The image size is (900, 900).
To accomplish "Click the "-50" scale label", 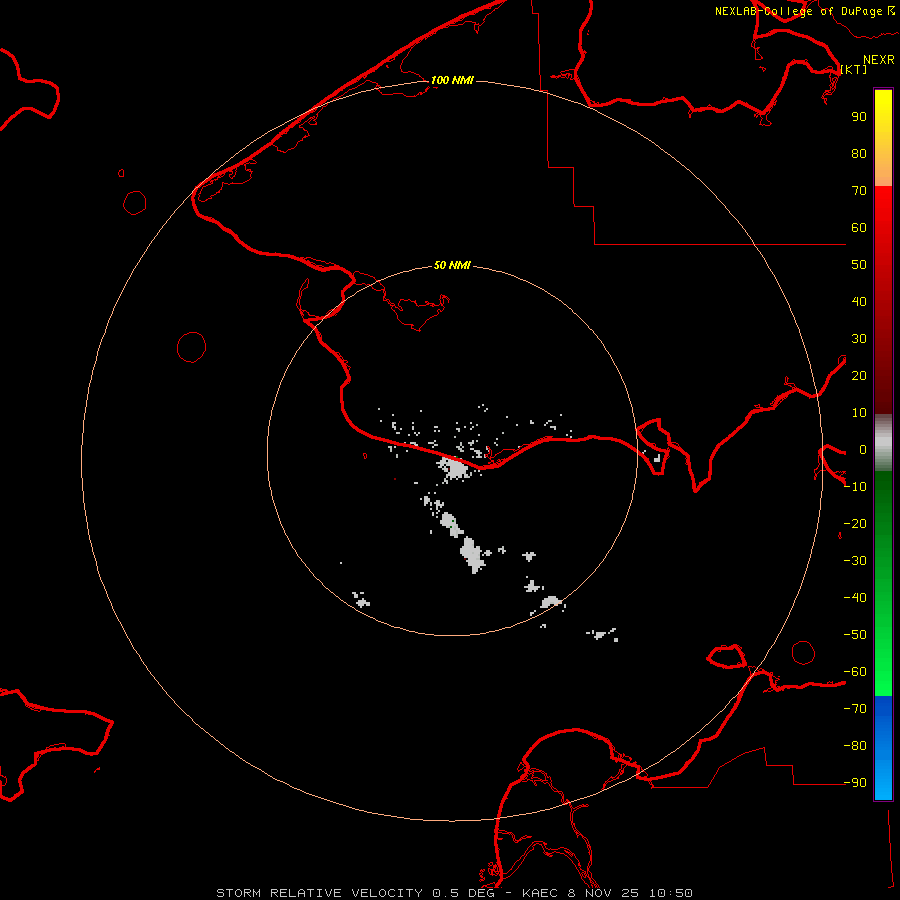I will pyautogui.click(x=855, y=635).
